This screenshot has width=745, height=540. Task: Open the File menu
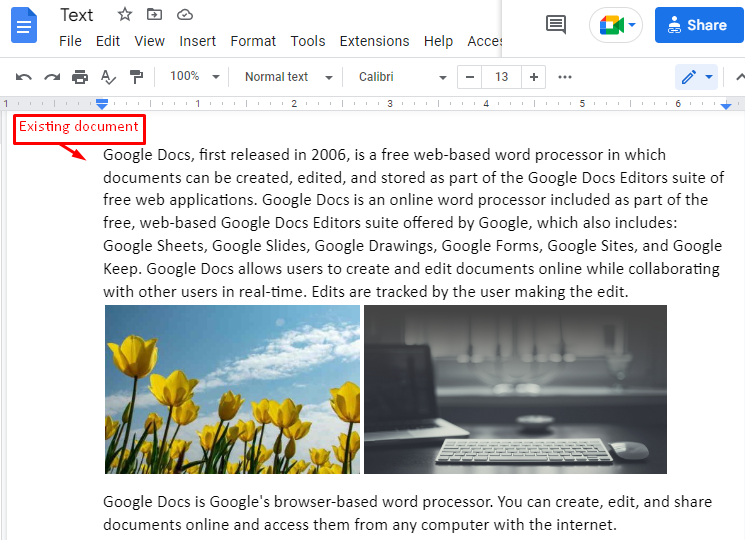click(70, 41)
